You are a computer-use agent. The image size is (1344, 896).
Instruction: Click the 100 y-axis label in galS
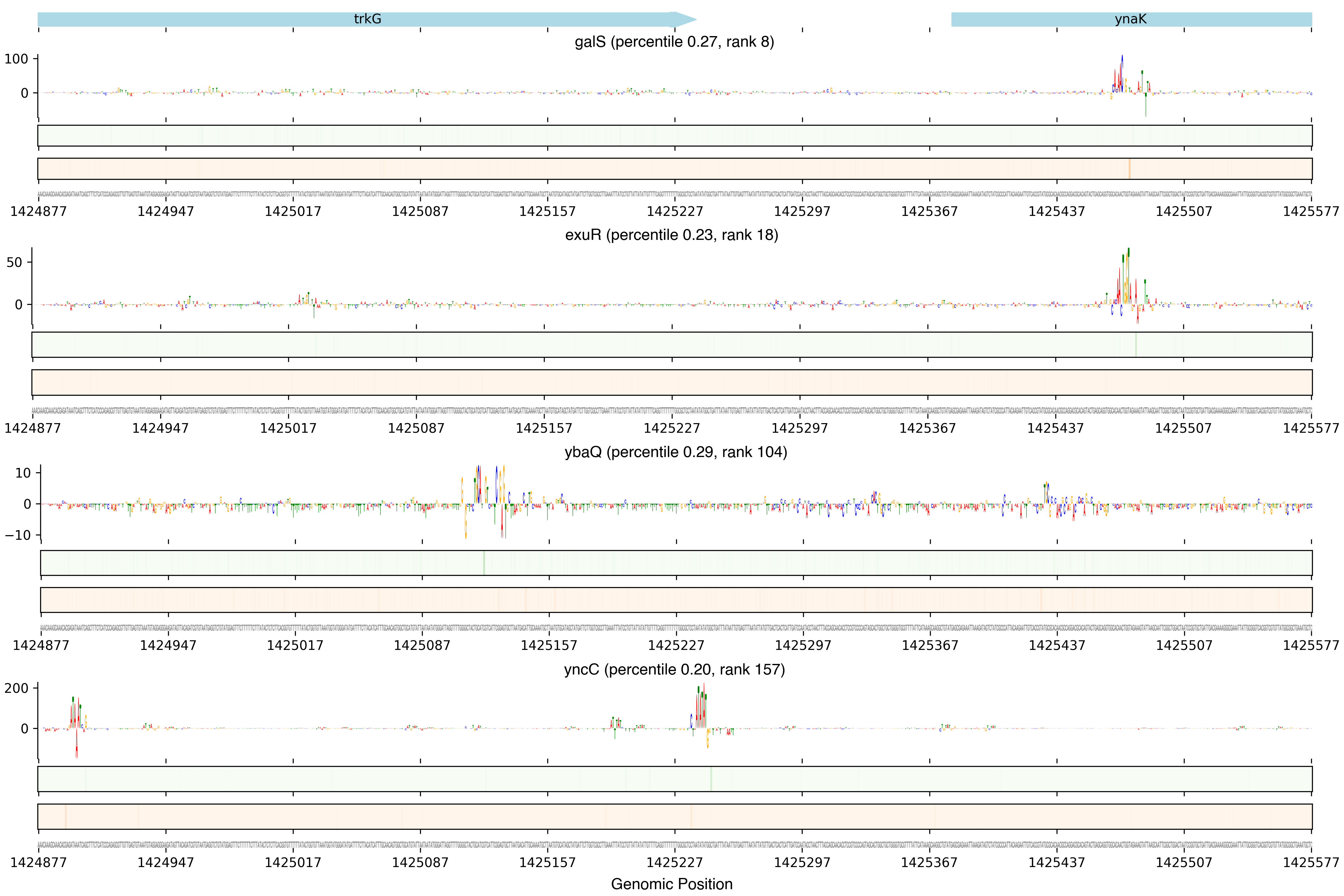point(16,59)
